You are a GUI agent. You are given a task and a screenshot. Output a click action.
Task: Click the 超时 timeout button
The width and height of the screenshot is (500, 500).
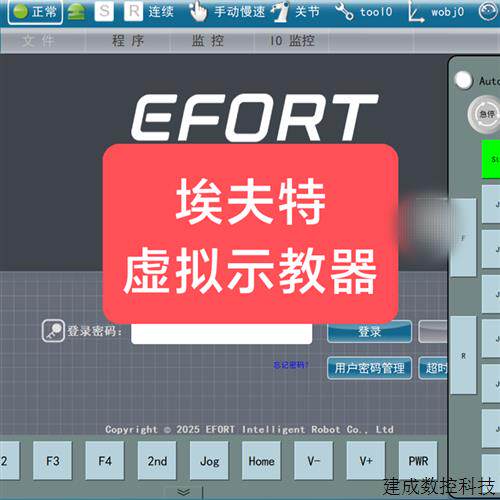[433, 368]
